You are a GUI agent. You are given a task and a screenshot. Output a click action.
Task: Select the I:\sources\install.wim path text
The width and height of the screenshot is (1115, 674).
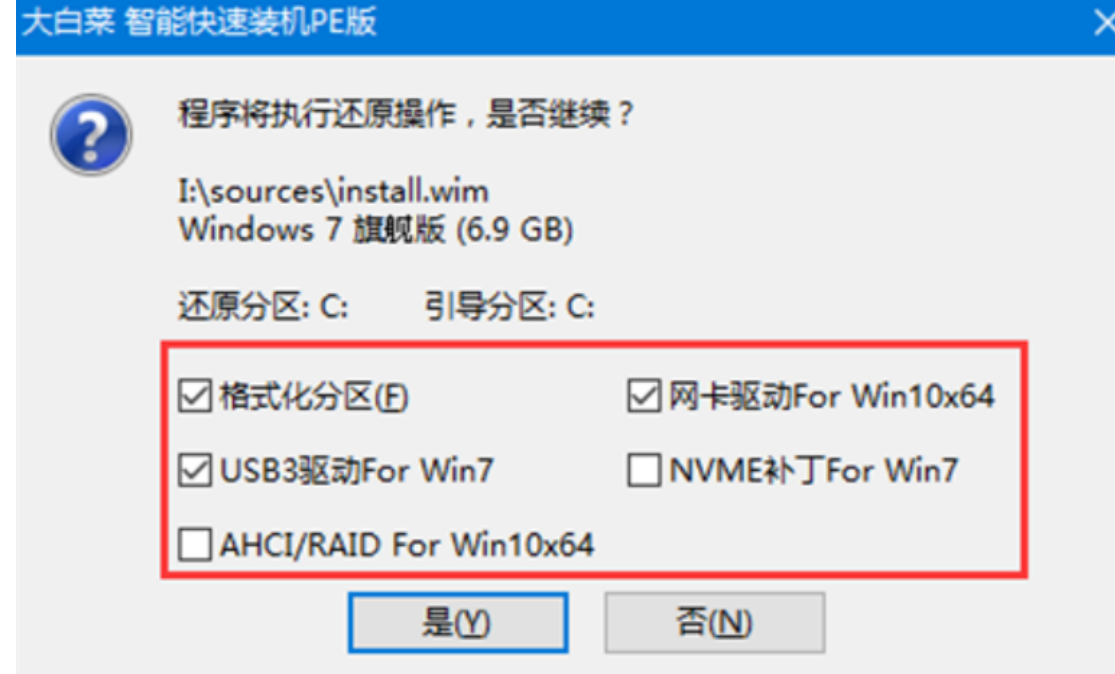tap(334, 192)
